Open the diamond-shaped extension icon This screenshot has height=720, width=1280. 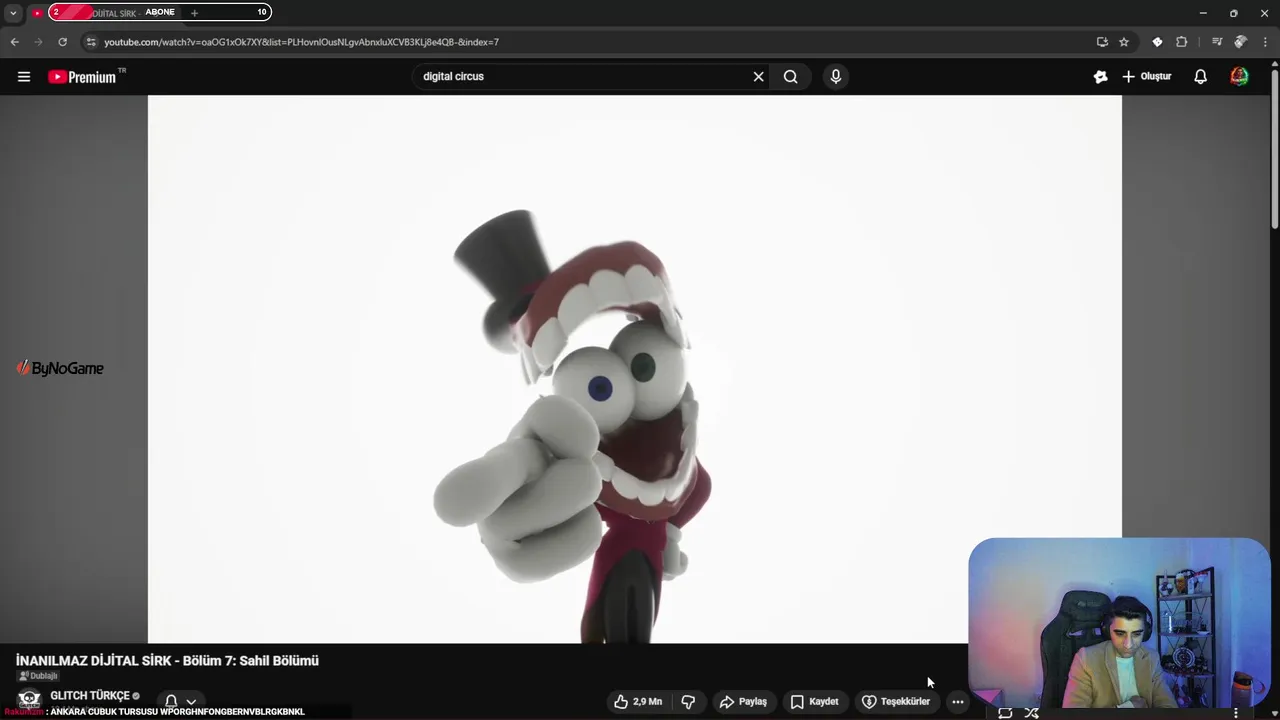click(x=1157, y=42)
